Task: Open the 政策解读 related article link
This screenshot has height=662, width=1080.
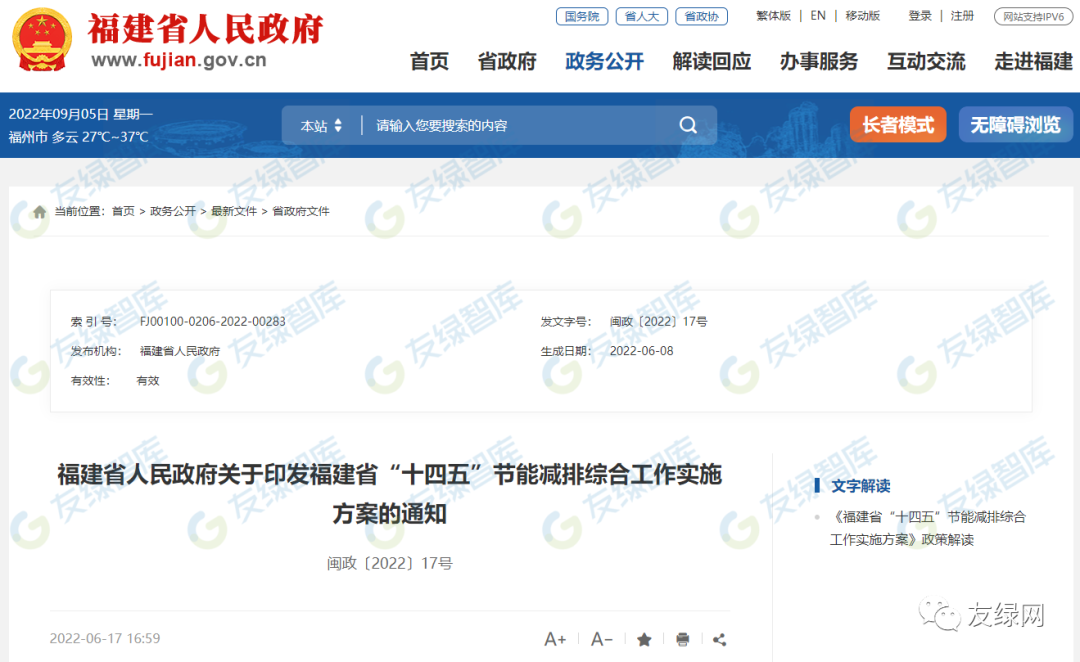Action: coord(927,528)
